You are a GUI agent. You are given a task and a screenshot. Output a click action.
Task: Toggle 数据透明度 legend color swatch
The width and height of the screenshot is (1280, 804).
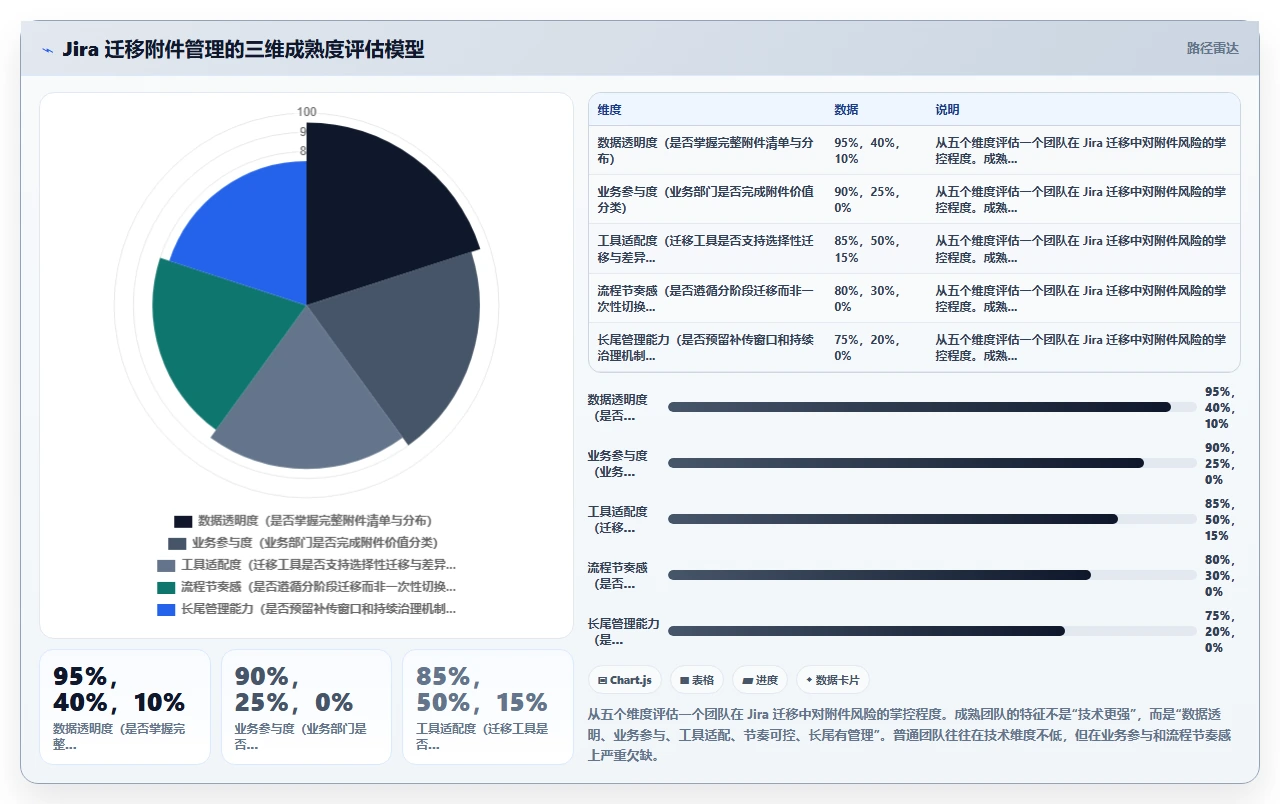pyautogui.click(x=183, y=521)
